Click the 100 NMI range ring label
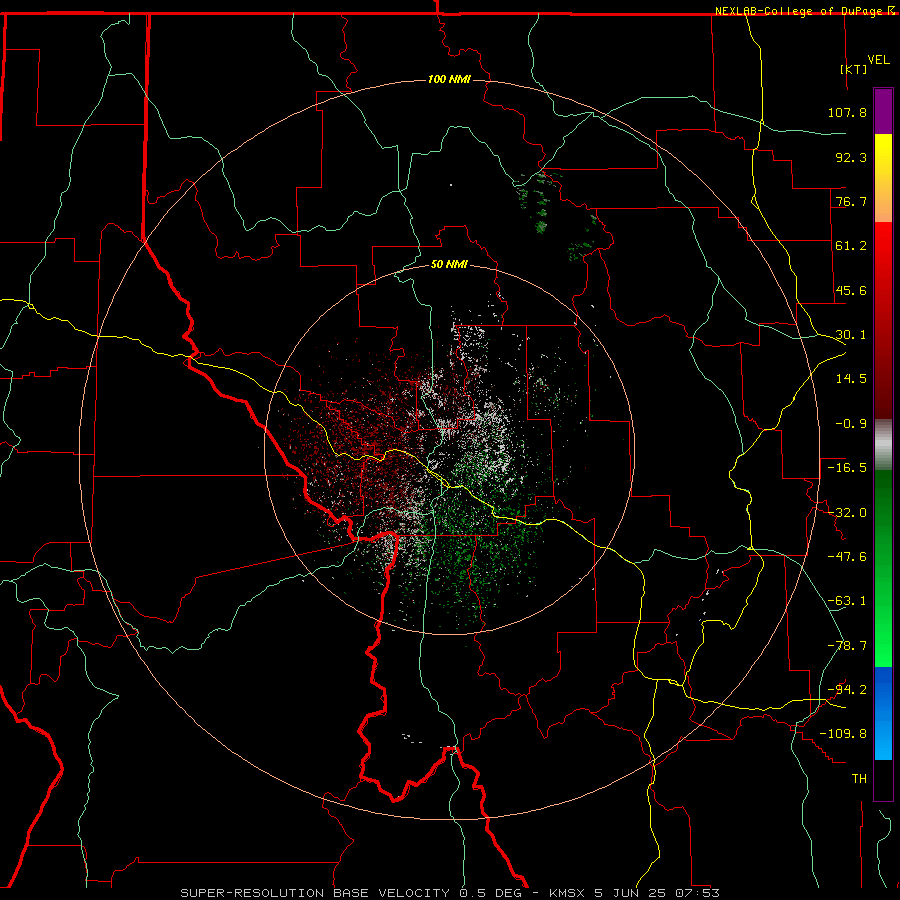Viewport: 900px width, 900px height. tap(449, 79)
